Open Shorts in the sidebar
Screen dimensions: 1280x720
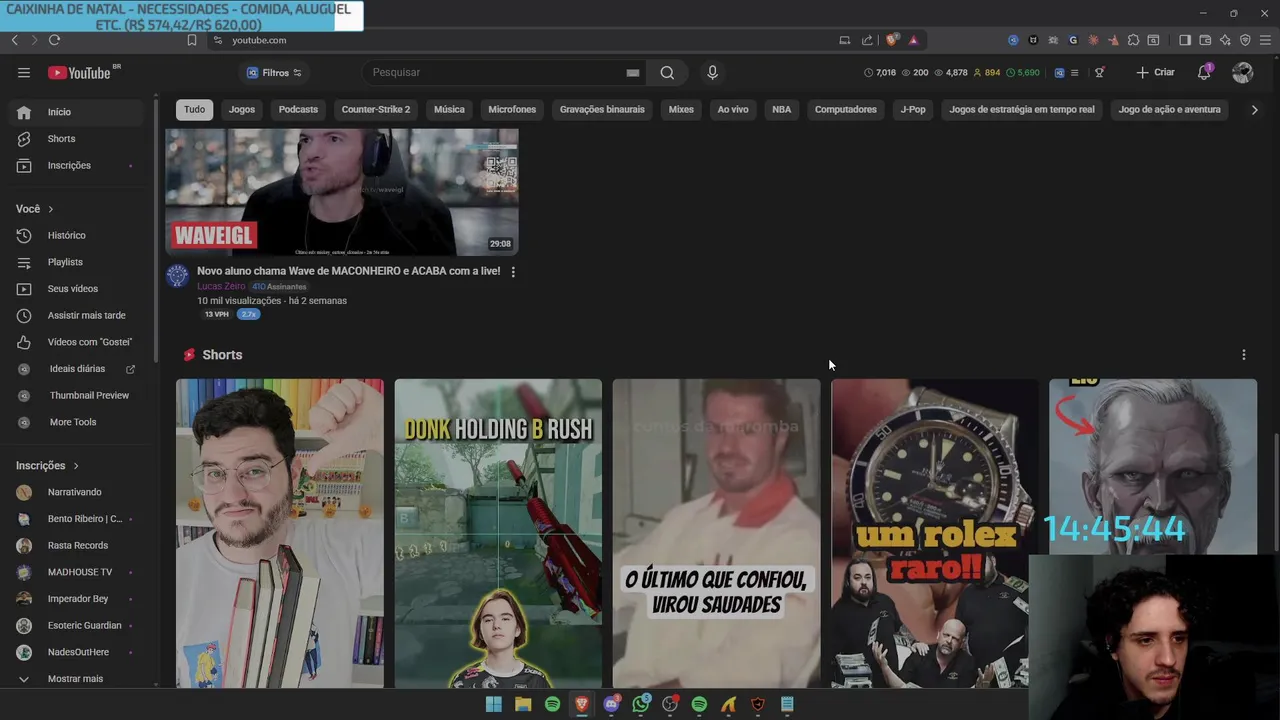click(x=76, y=139)
